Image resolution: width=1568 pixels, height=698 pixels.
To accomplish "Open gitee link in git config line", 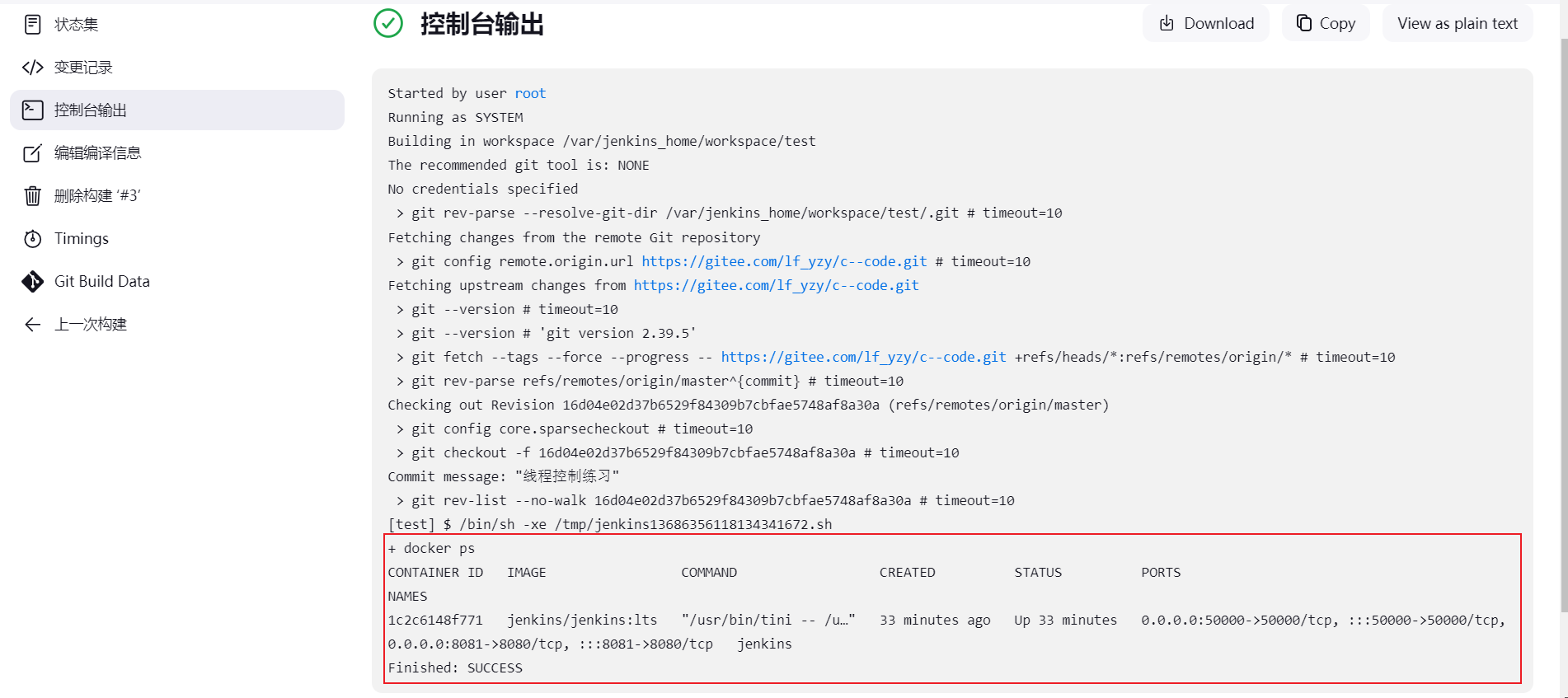I will point(784,261).
